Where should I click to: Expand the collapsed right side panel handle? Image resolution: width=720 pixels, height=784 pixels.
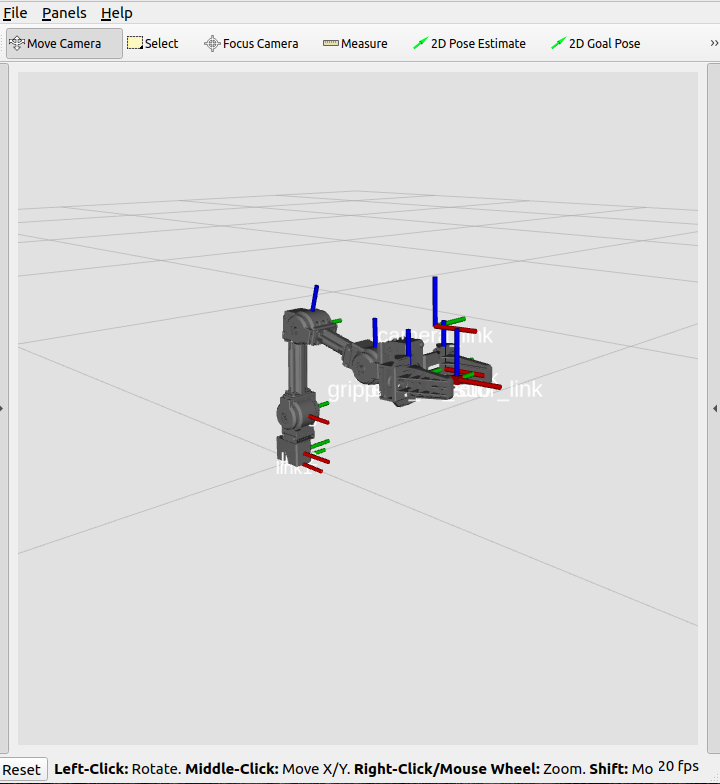[x=715, y=408]
